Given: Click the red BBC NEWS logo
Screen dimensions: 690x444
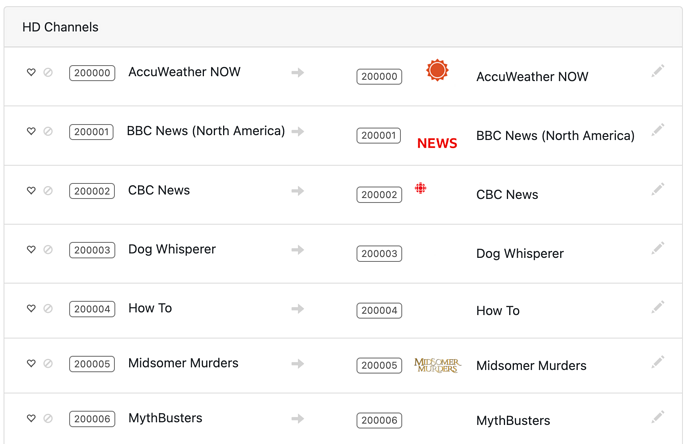Looking at the screenshot, I should pos(437,143).
